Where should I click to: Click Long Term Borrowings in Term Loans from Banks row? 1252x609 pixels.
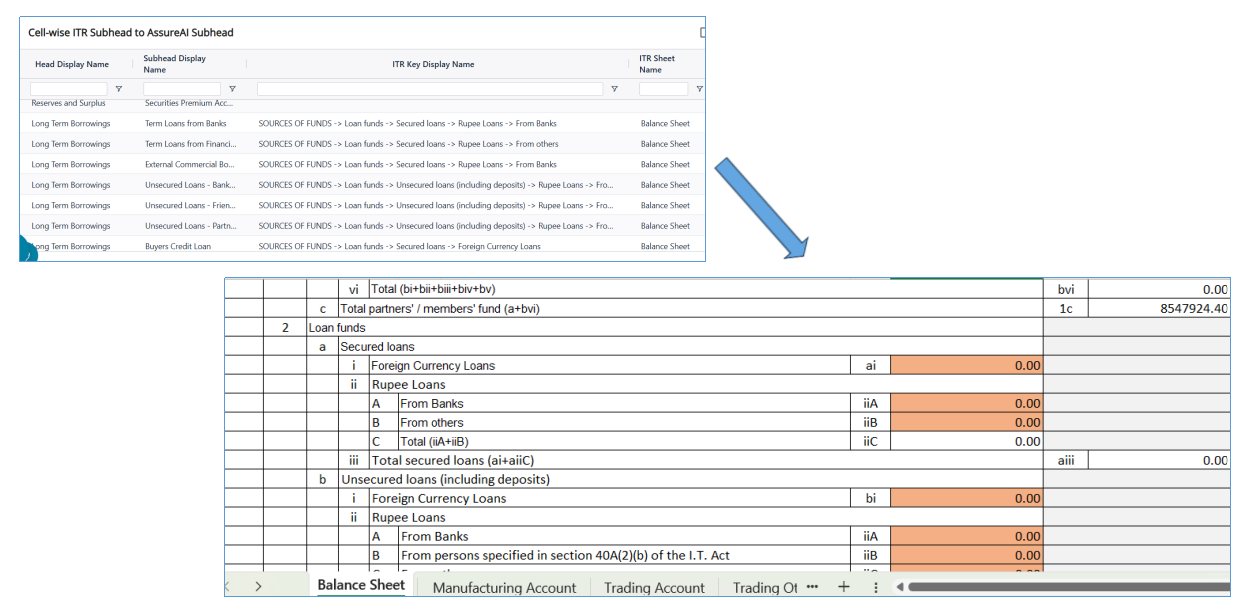(x=71, y=123)
